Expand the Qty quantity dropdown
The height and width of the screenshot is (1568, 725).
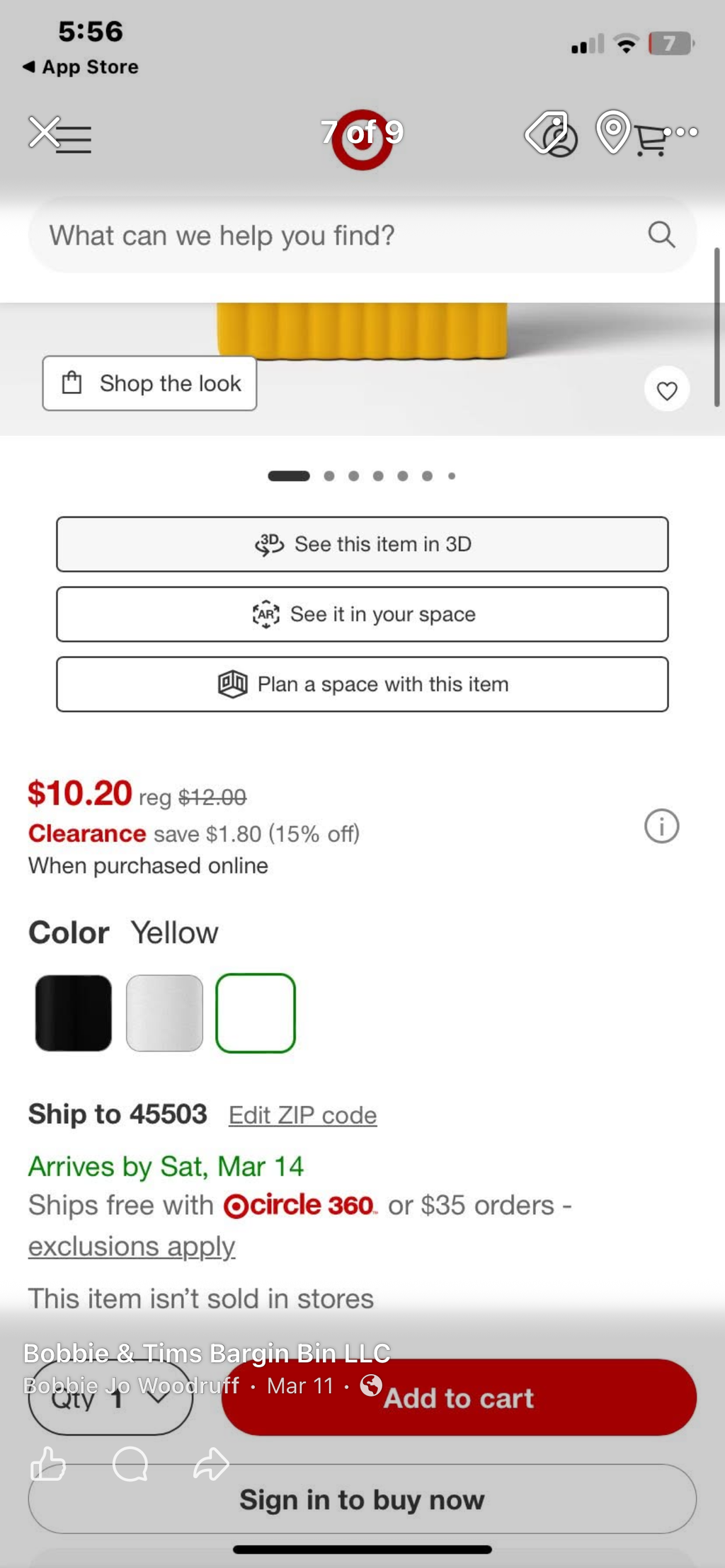110,1397
